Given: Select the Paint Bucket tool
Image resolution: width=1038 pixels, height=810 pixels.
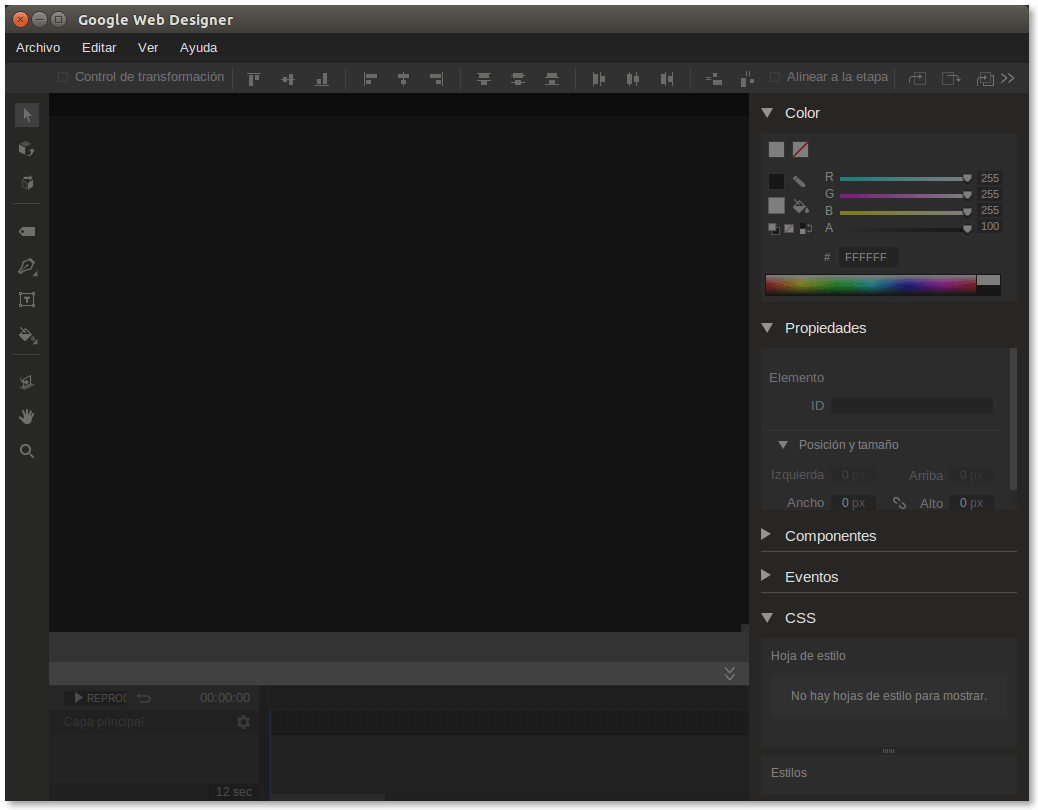Looking at the screenshot, I should (27, 335).
